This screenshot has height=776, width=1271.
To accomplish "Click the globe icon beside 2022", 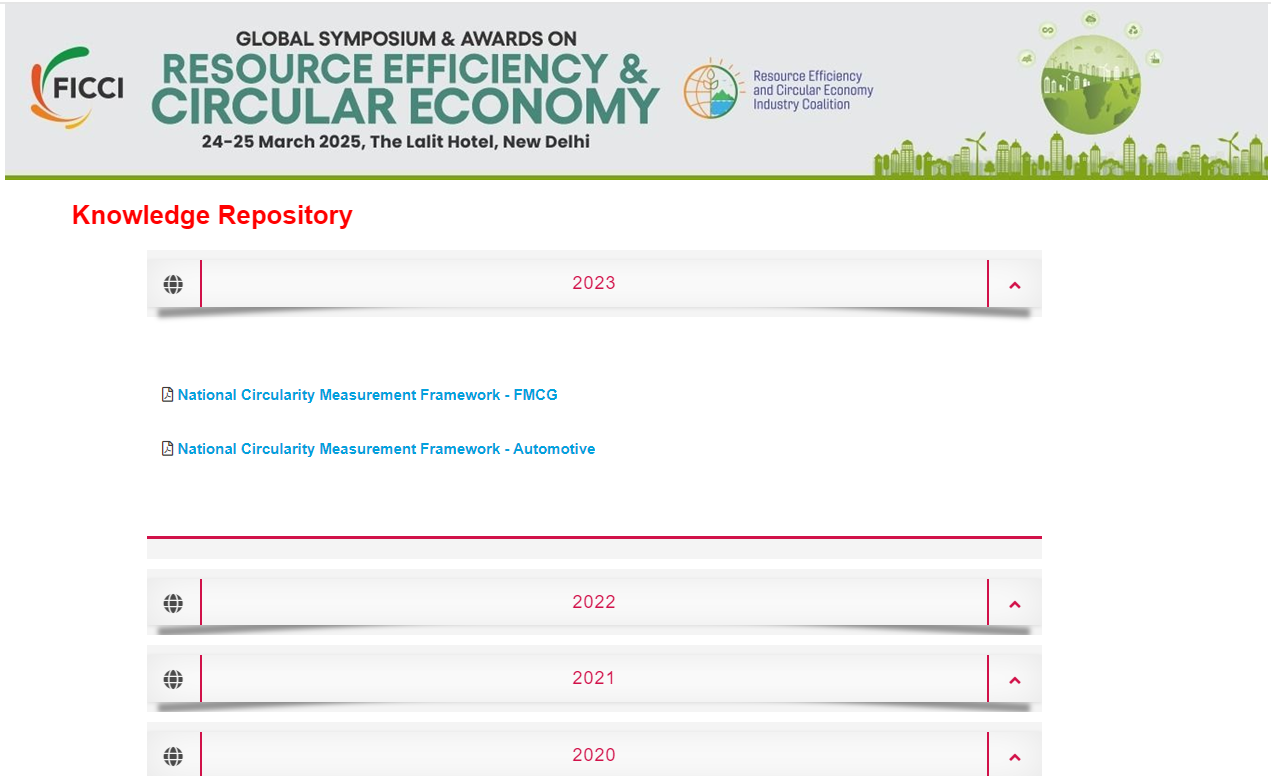I will (173, 604).
